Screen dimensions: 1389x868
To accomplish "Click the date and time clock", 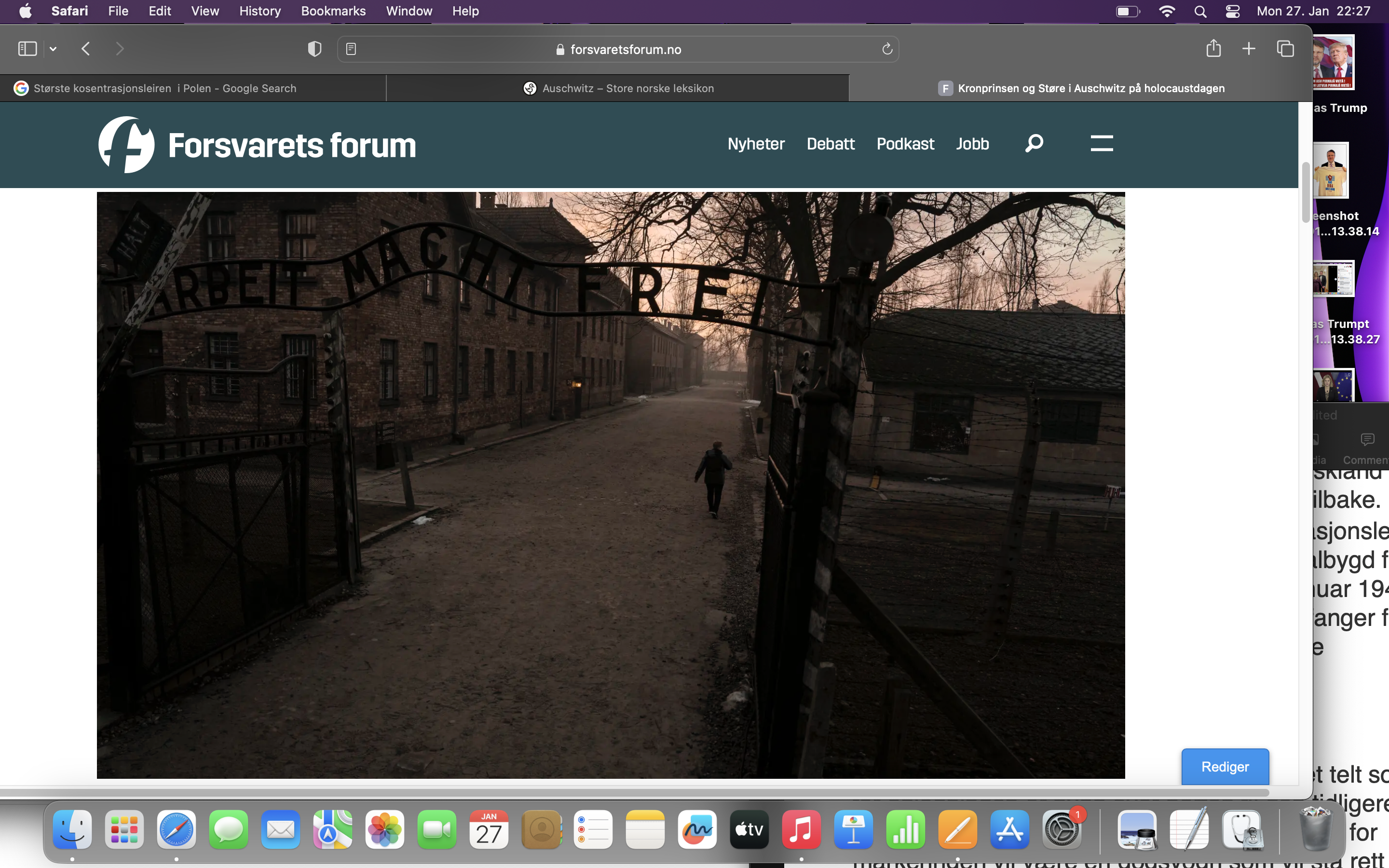I will 1313,11.
